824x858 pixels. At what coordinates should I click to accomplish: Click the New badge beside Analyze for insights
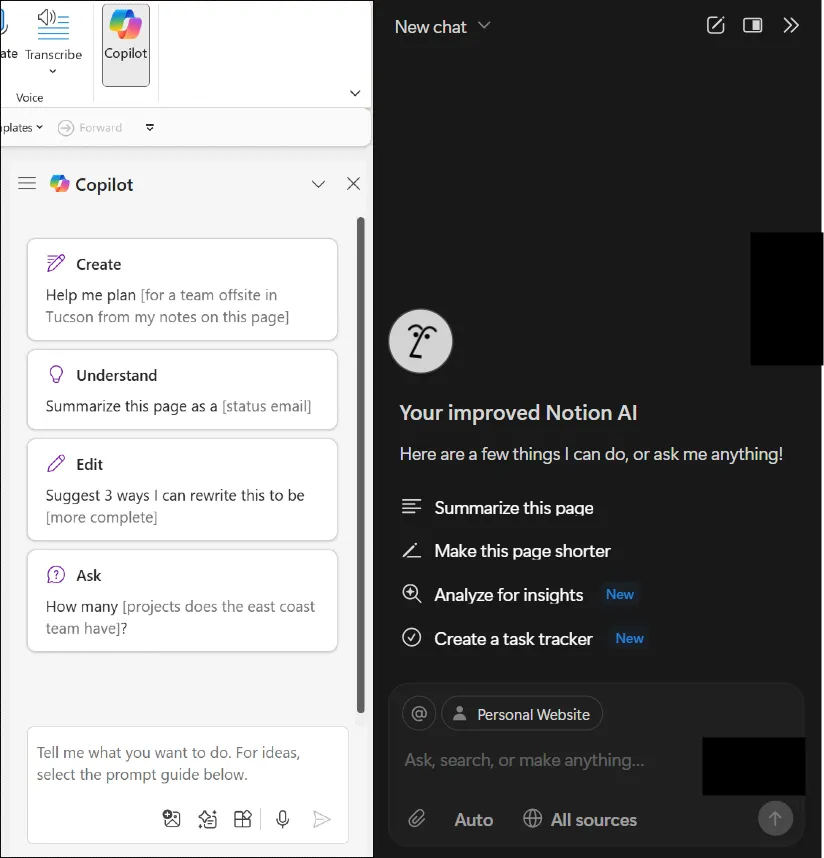tap(619, 594)
